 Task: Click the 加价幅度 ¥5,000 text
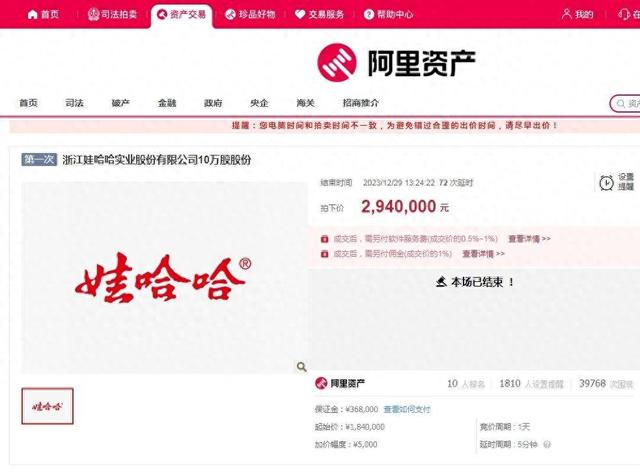click(346, 444)
